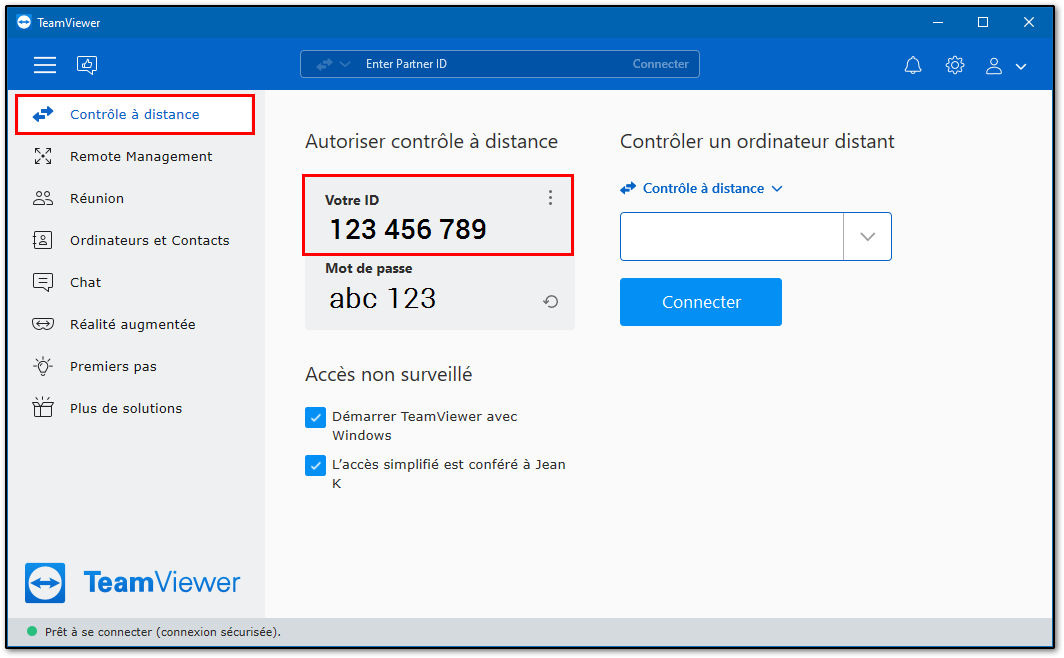Click the feedback icon in header

[87, 64]
